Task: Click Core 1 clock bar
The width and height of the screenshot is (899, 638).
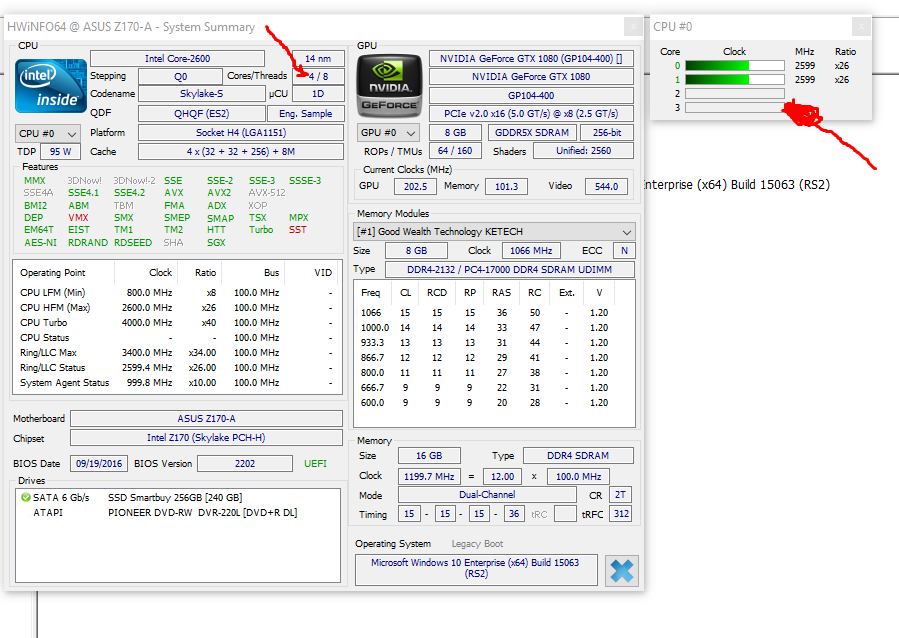Action: coord(734,80)
